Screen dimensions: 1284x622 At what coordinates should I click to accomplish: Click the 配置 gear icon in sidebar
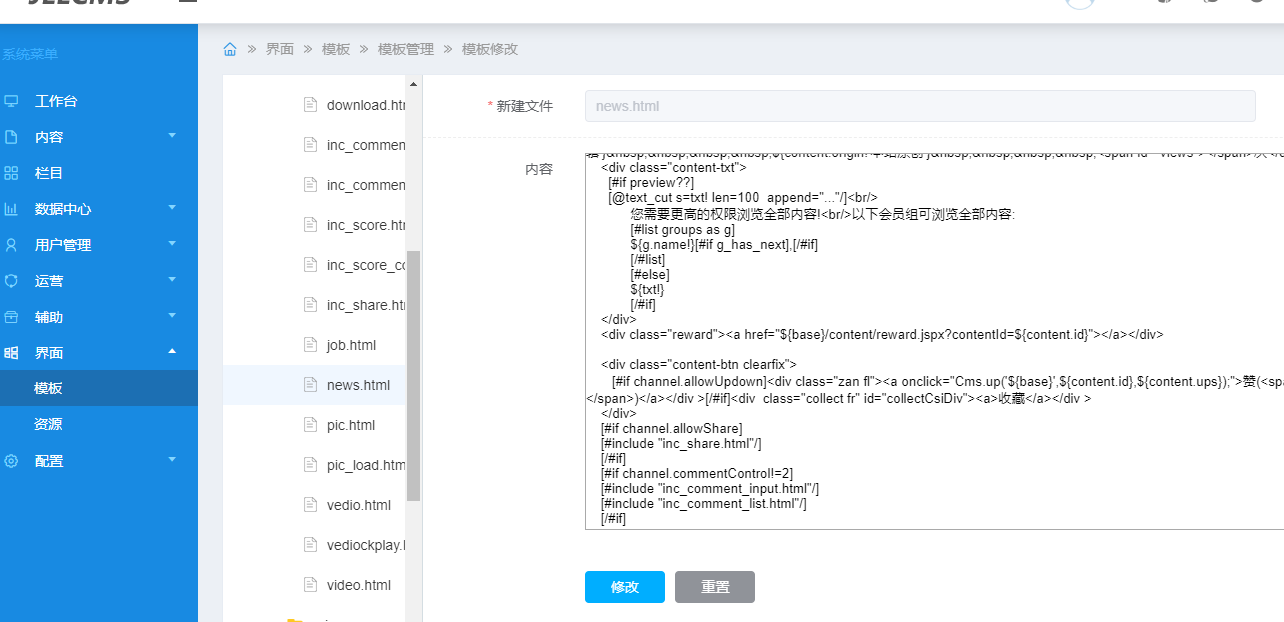click(x=11, y=461)
